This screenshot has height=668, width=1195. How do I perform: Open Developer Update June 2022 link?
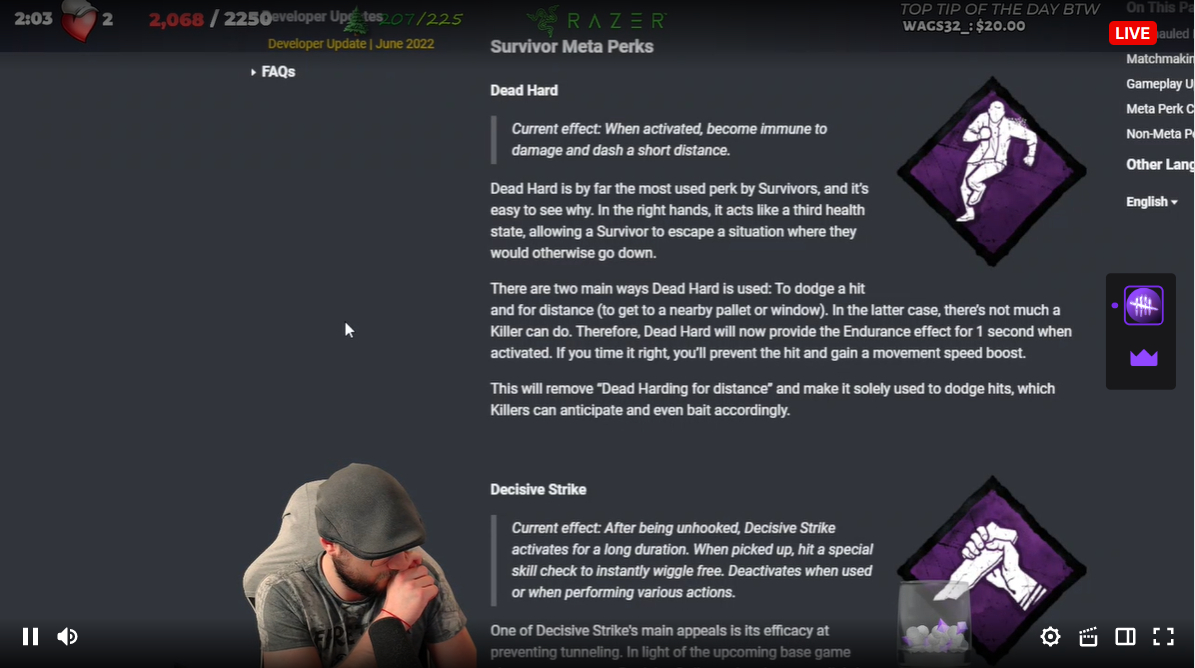click(x=351, y=44)
